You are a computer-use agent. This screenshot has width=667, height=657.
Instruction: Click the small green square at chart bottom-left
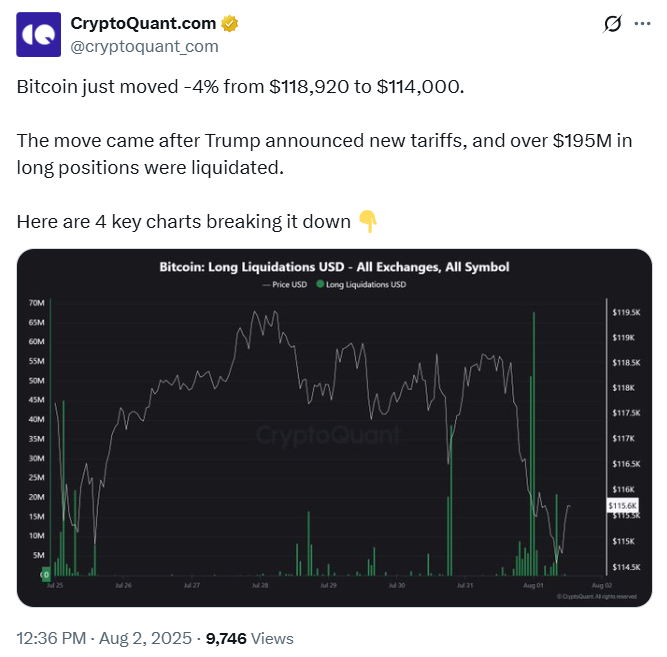point(44,574)
